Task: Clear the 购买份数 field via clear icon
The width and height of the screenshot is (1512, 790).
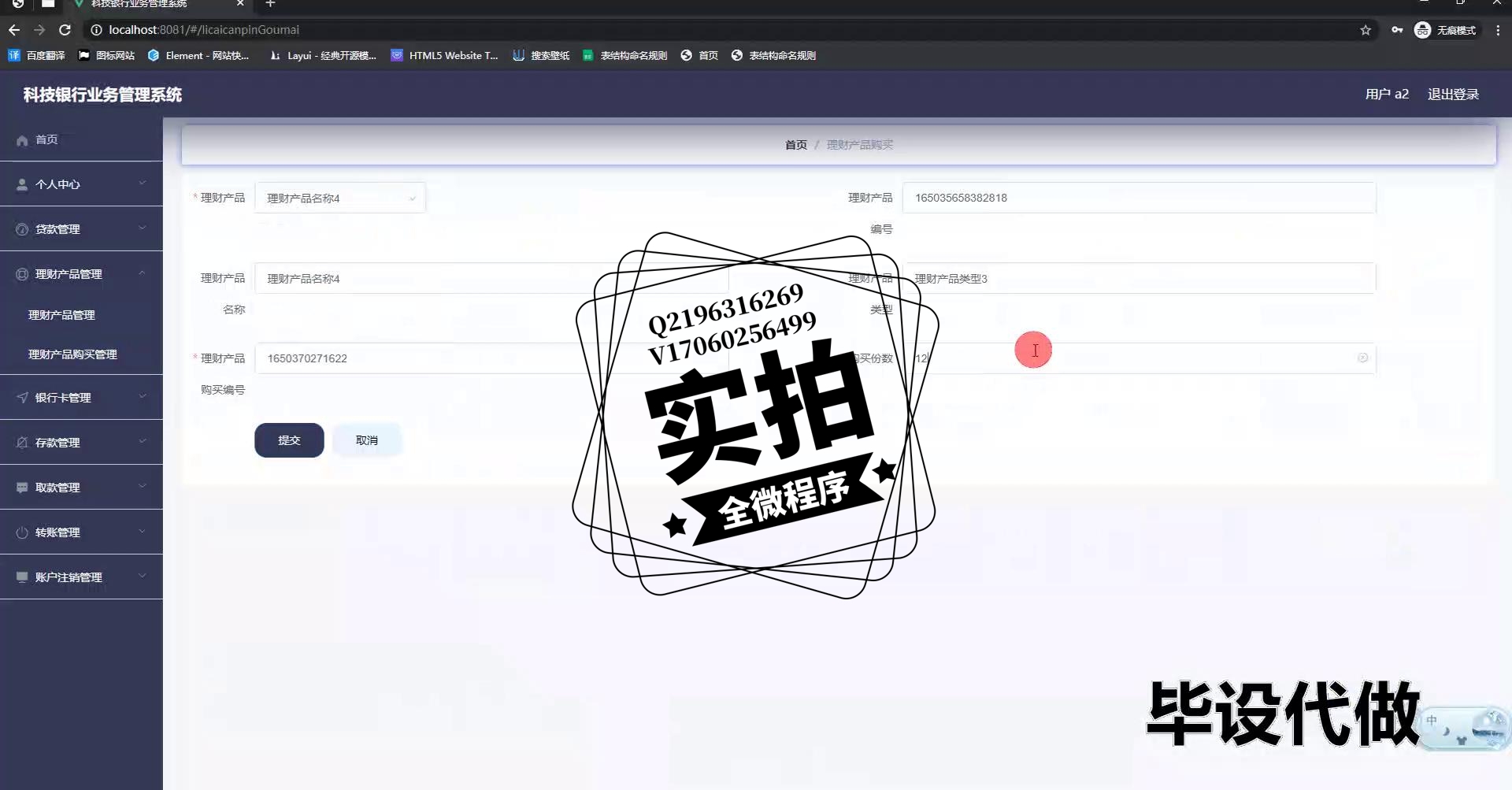Action: [1362, 358]
